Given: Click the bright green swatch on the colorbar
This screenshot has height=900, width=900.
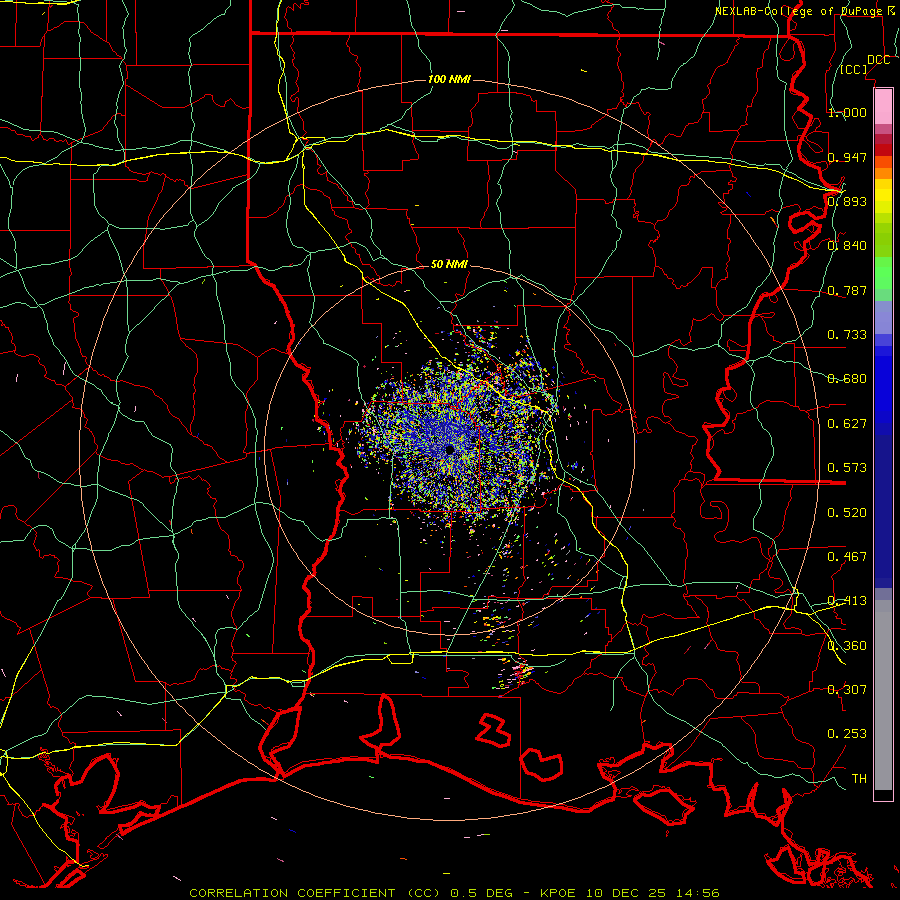Looking at the screenshot, I should (883, 273).
